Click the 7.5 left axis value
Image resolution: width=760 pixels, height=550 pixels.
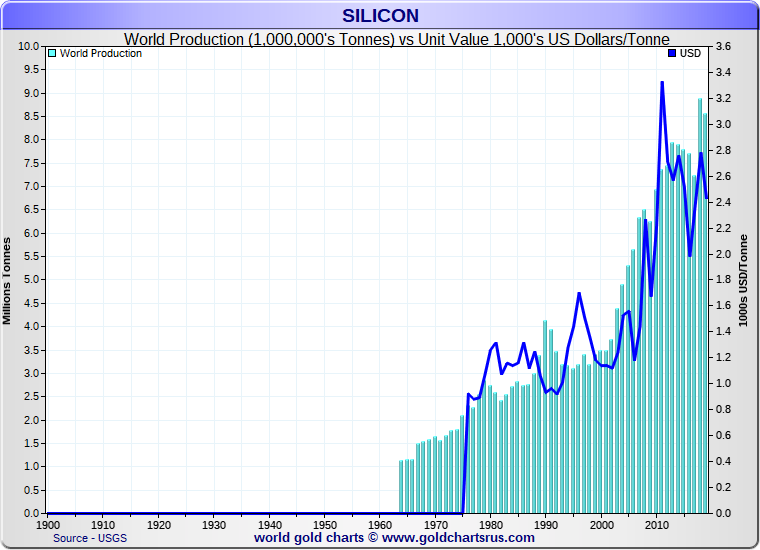point(32,163)
